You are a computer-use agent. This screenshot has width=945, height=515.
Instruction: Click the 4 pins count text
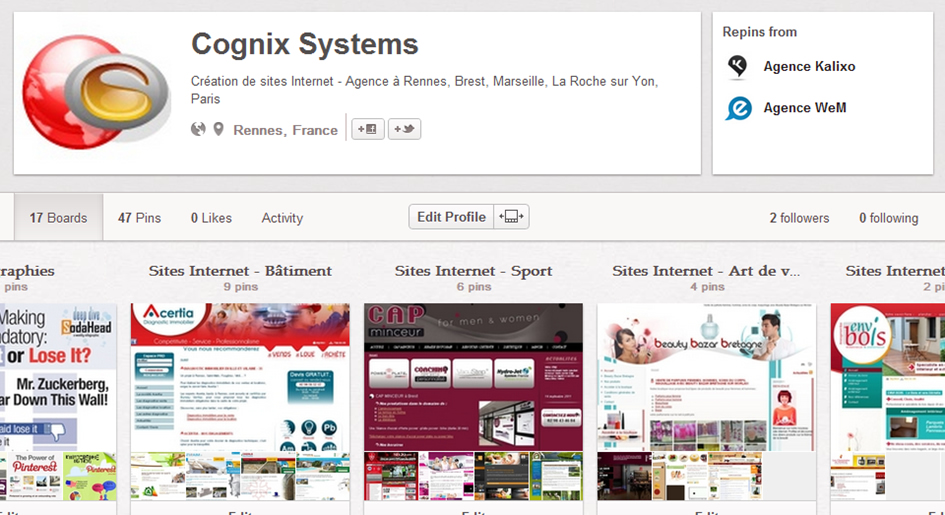point(707,287)
